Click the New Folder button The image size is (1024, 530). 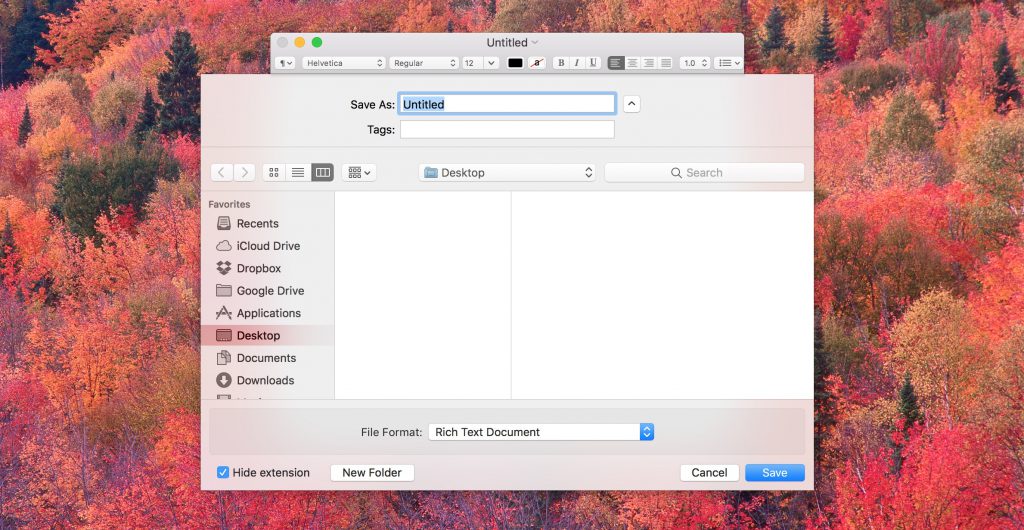(x=372, y=473)
